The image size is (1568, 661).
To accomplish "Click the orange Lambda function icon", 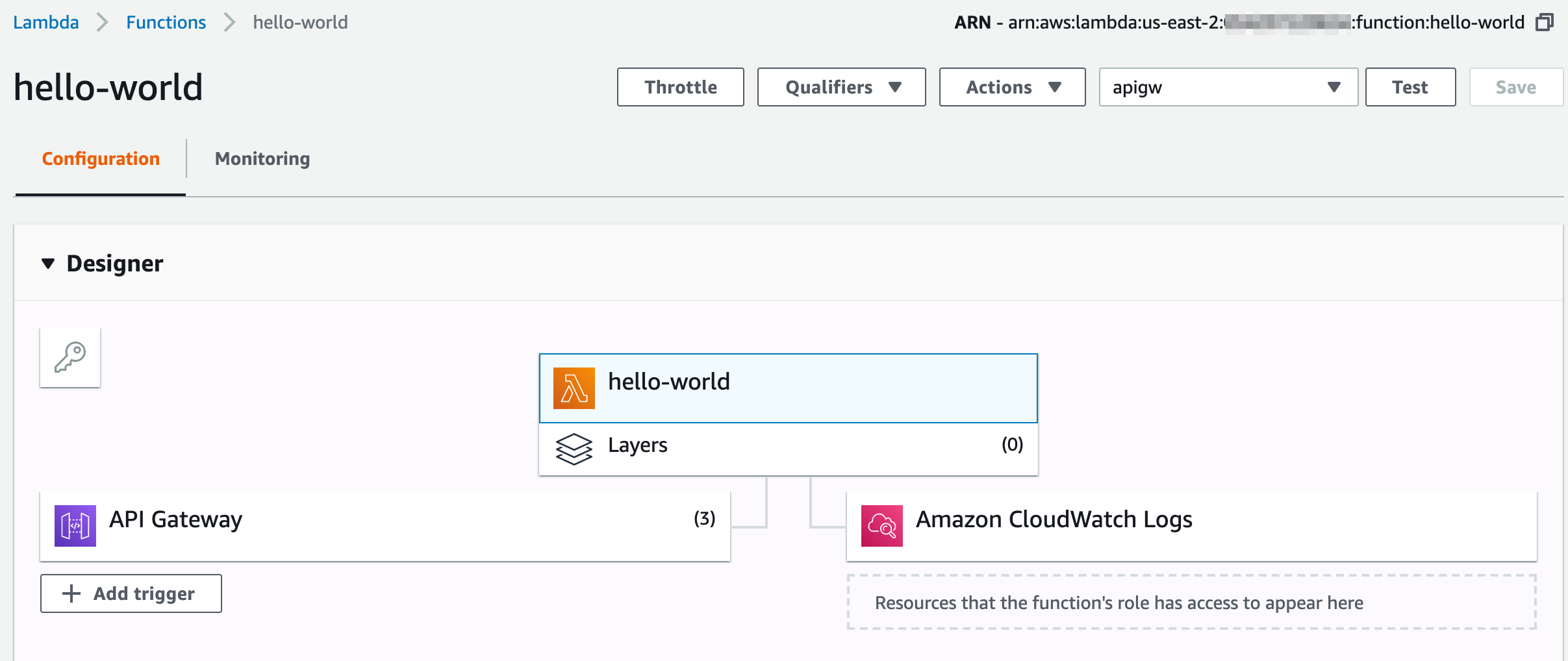I will click(x=574, y=388).
